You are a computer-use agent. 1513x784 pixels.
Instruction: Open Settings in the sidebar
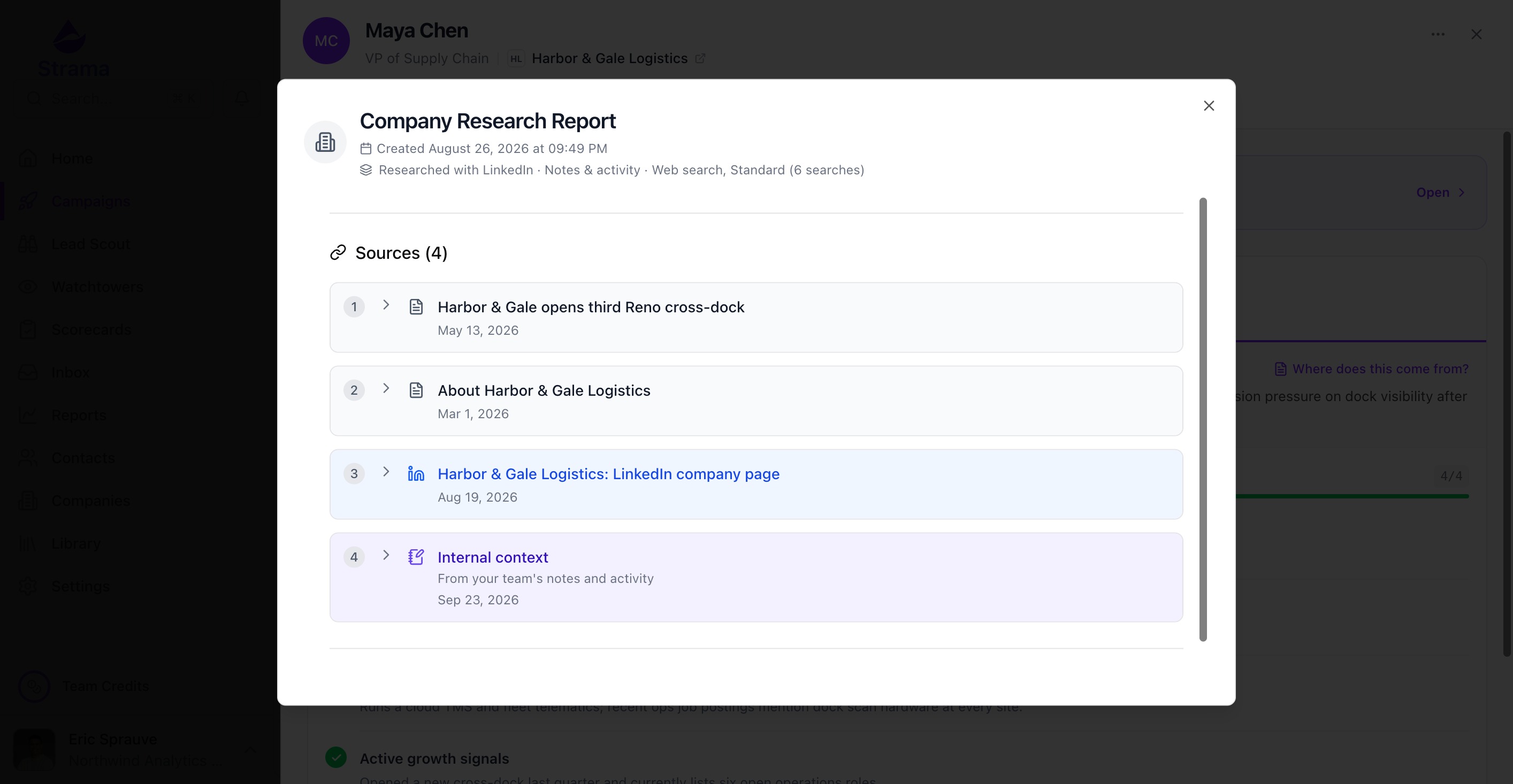tap(80, 586)
